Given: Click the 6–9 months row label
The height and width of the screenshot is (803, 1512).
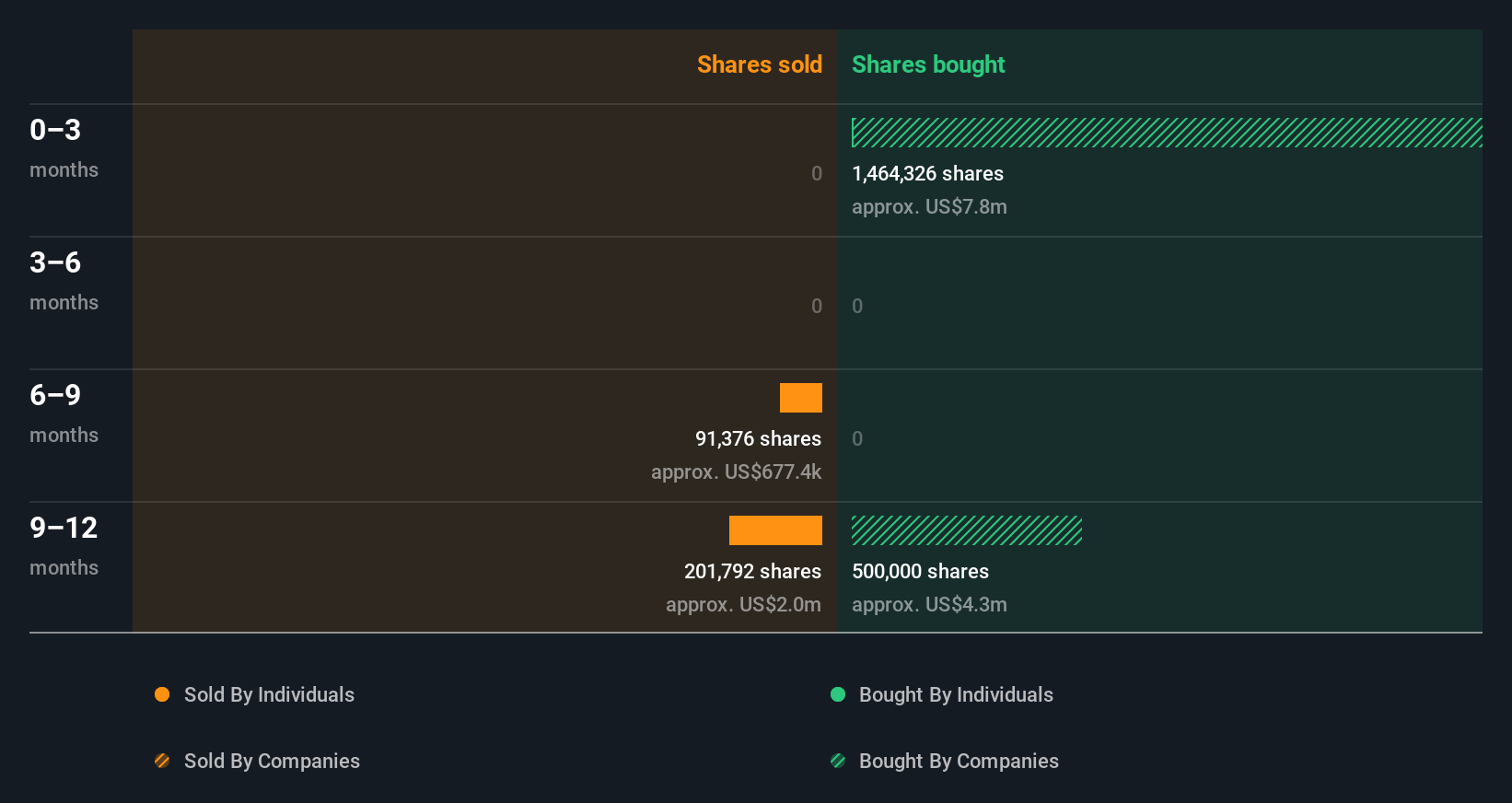Looking at the screenshot, I should tap(64, 413).
